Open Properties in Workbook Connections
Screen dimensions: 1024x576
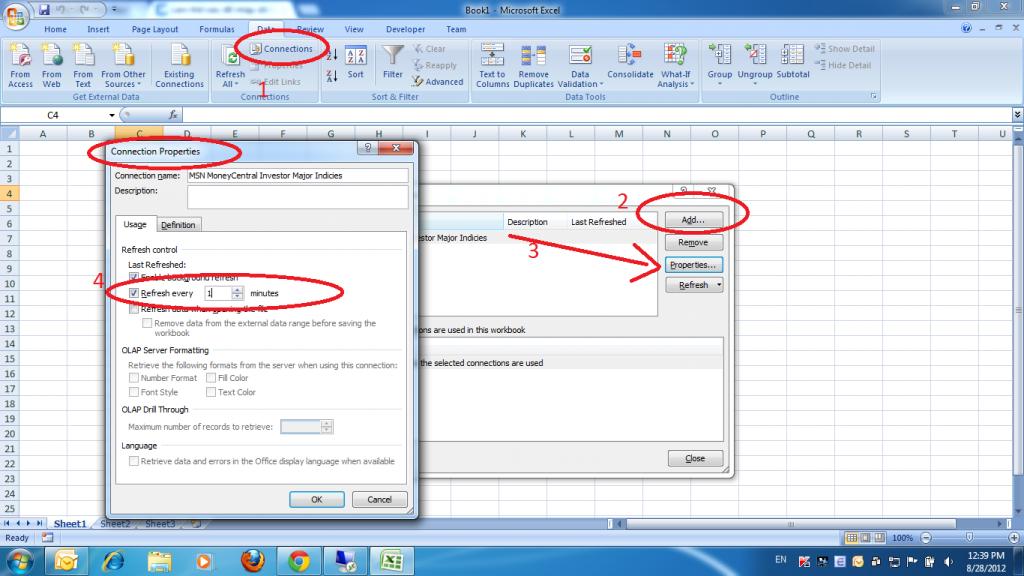(x=694, y=265)
